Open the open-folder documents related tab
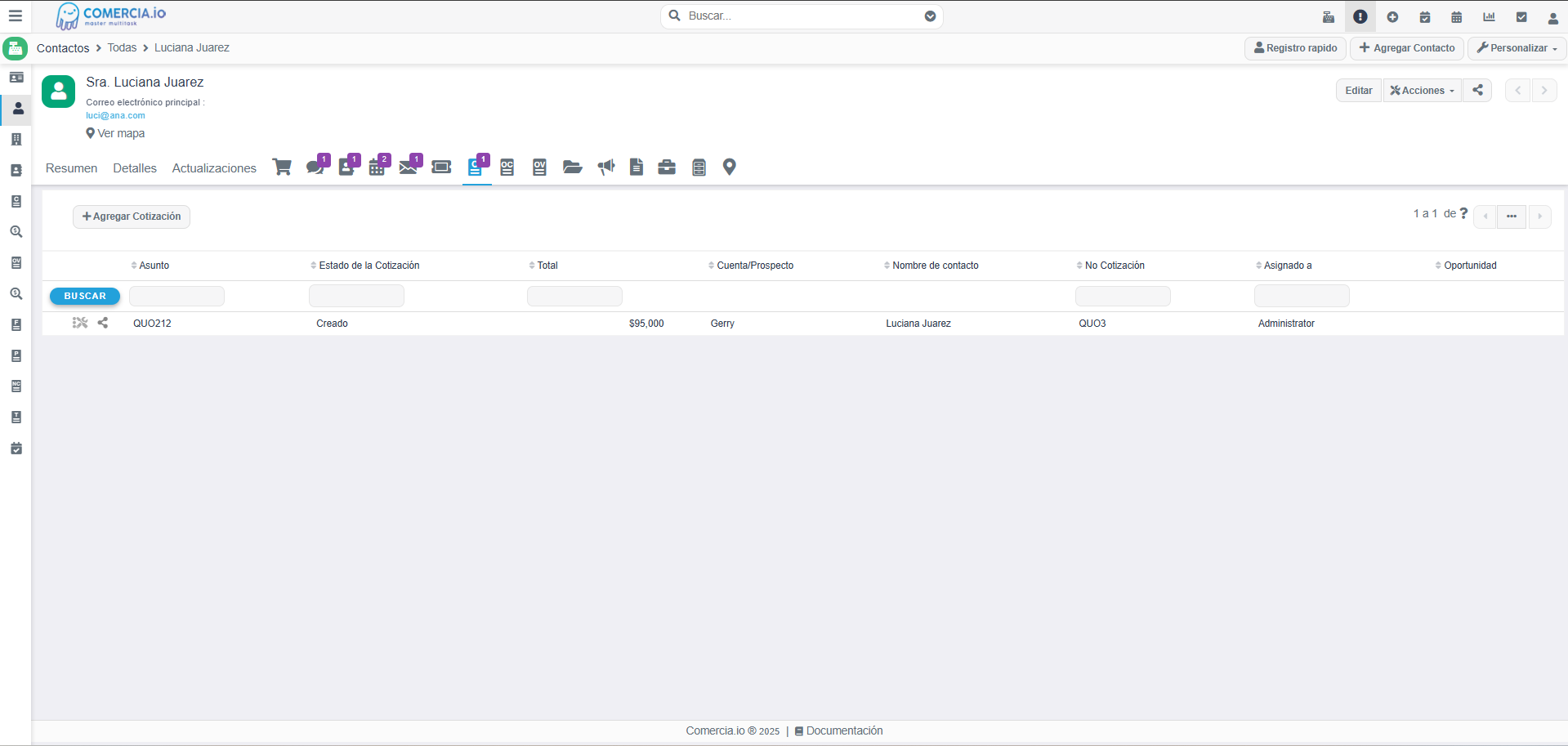Screen dimensions: 1568x746 tap(573, 167)
